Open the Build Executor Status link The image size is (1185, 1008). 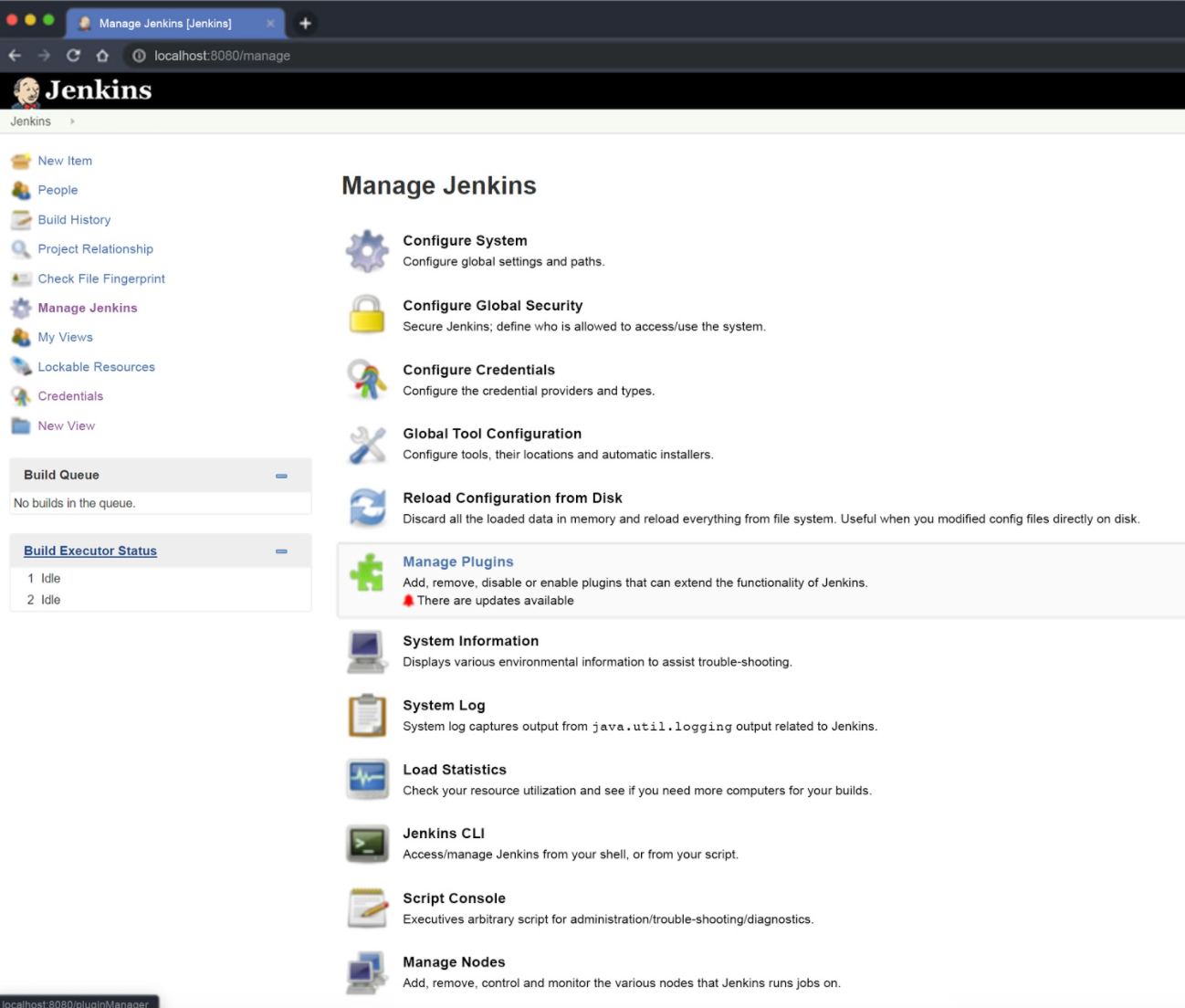pos(90,551)
